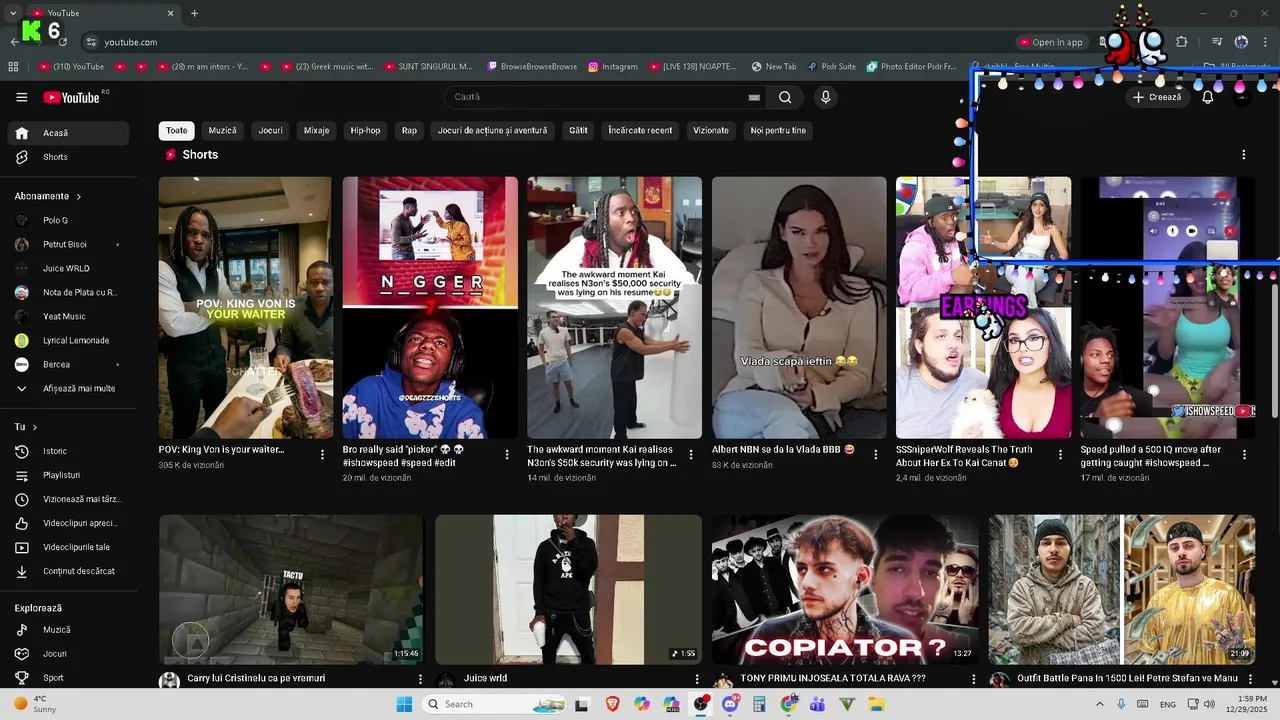The height and width of the screenshot is (720, 1280).
Task: Open the 'Greek music' bookmark
Action: point(327,67)
